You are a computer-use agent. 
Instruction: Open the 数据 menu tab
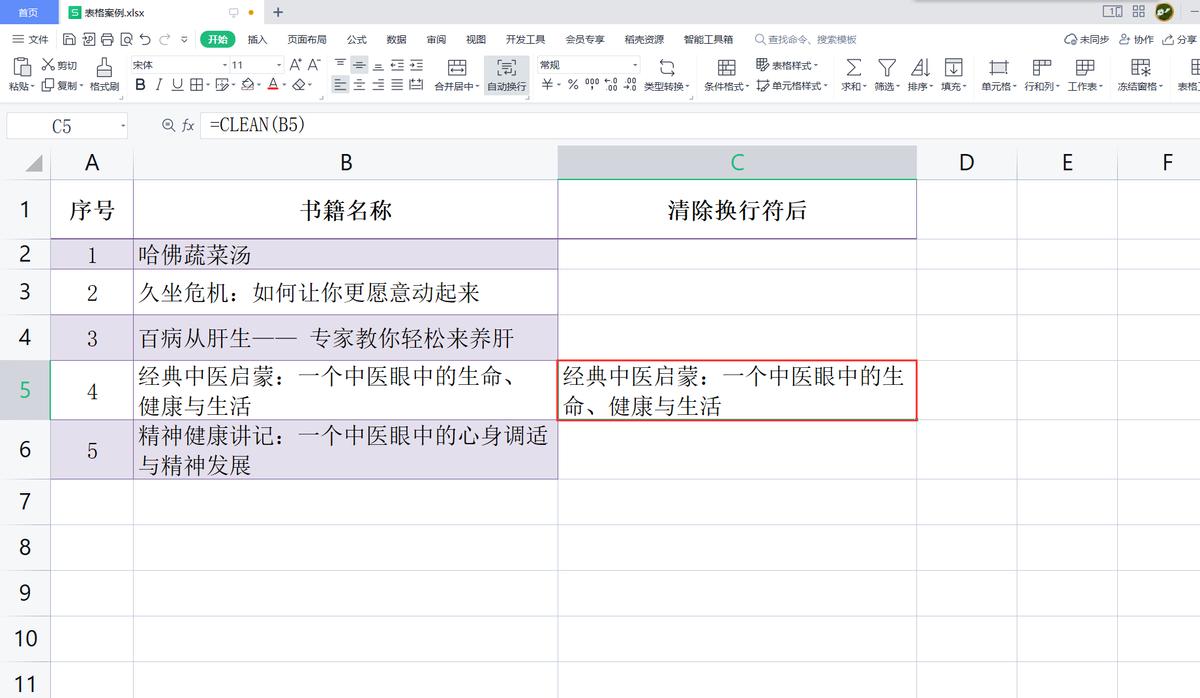click(394, 39)
